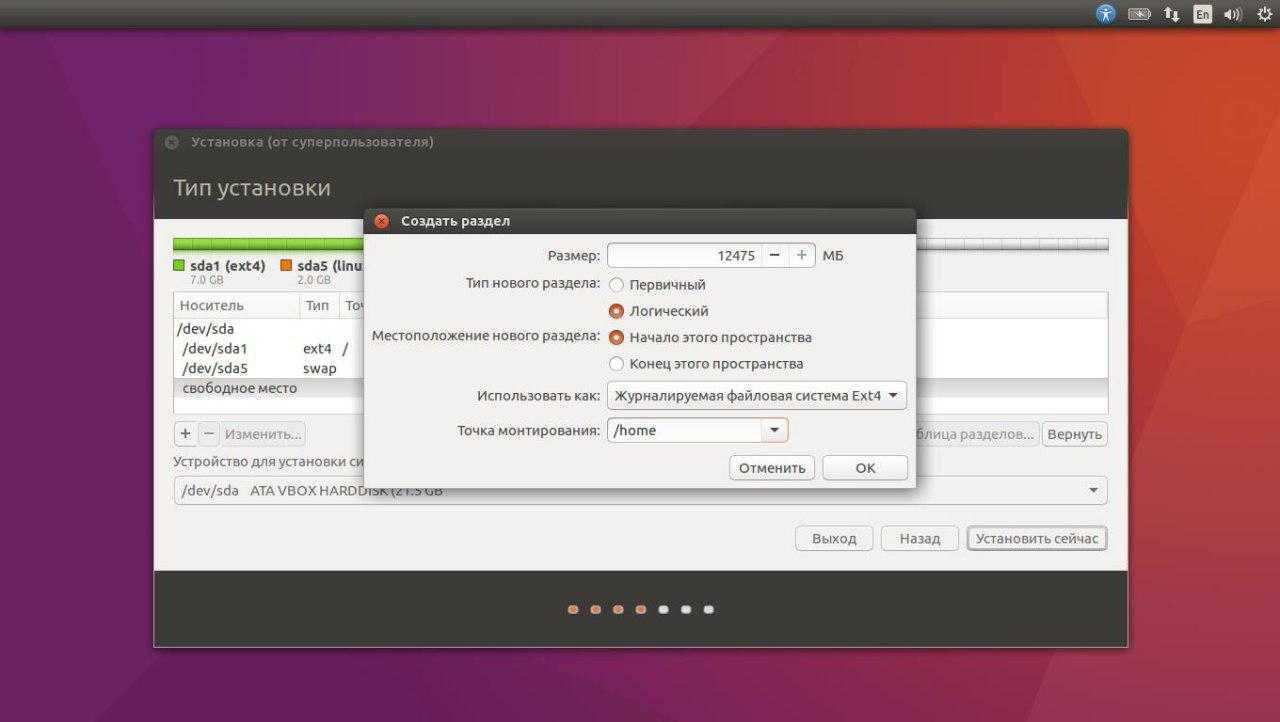Click the accessibility icon in top panel

coord(1105,14)
